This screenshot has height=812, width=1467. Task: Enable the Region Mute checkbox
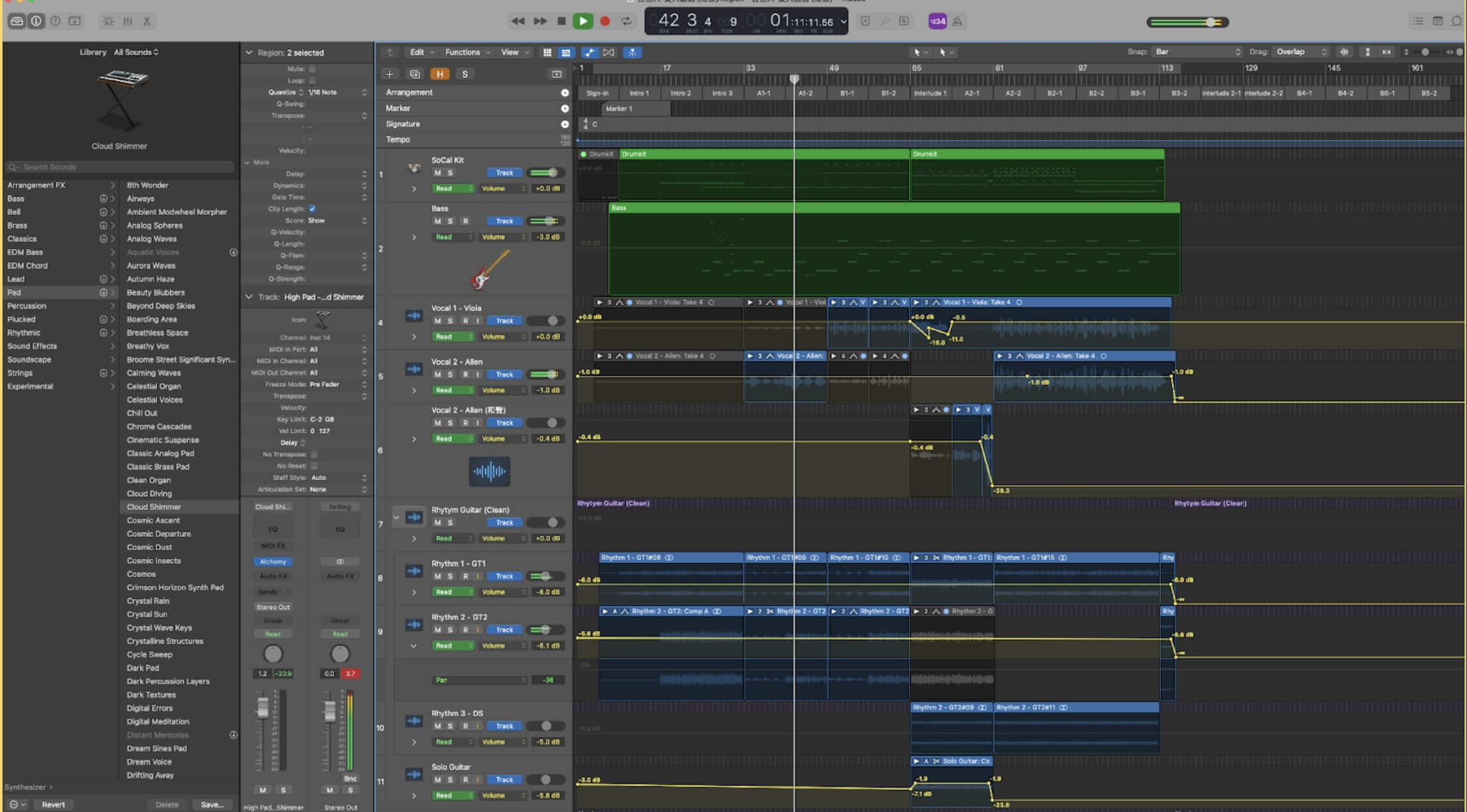click(312, 69)
